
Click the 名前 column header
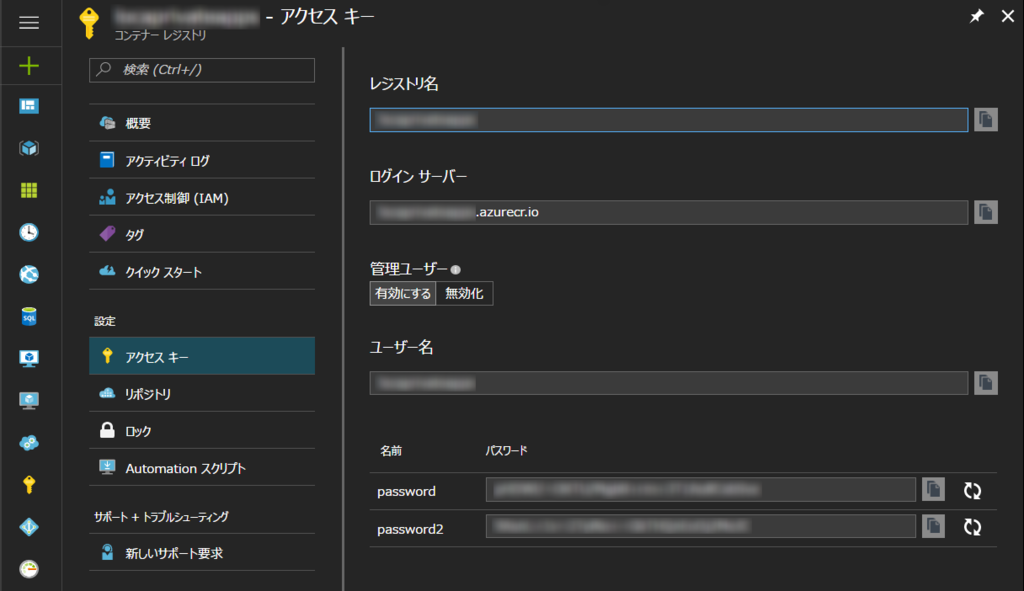391,451
